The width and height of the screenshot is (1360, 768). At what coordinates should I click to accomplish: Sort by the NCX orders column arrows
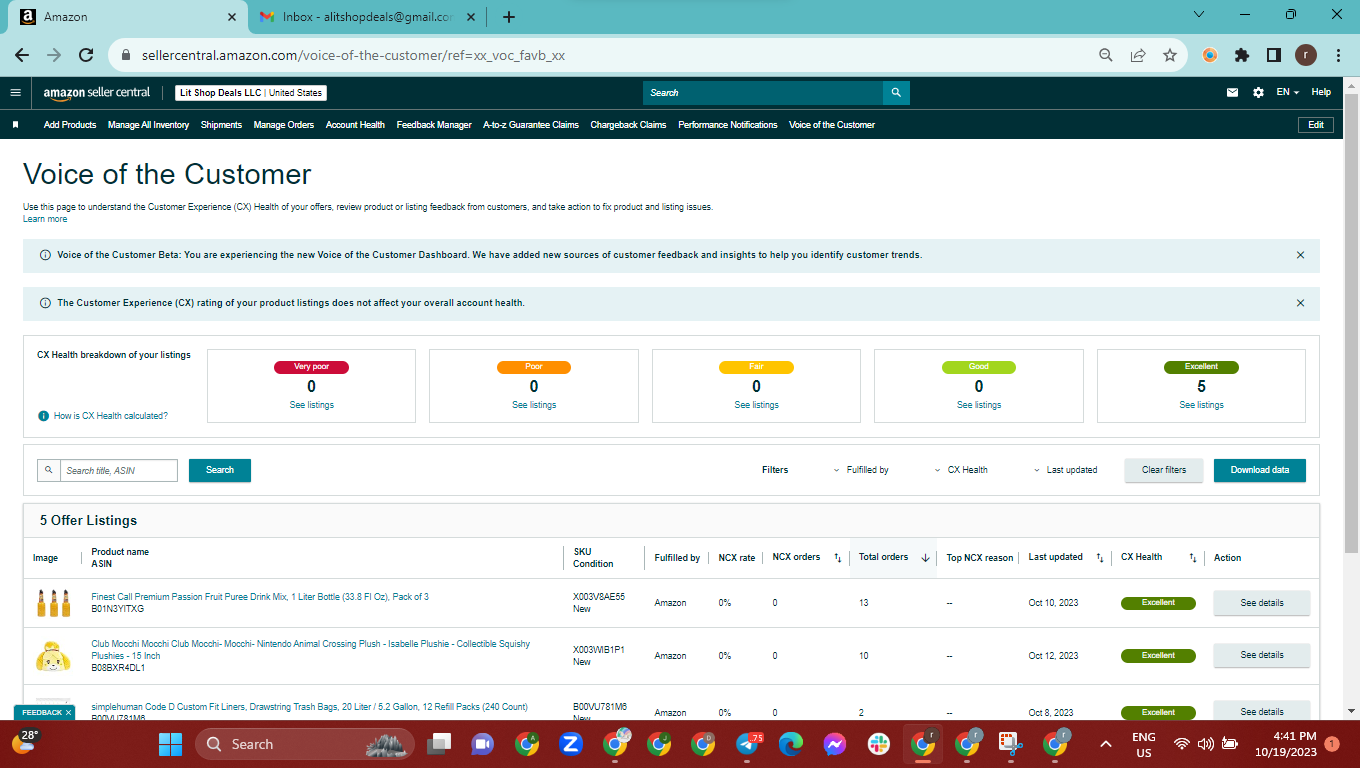[837, 558]
